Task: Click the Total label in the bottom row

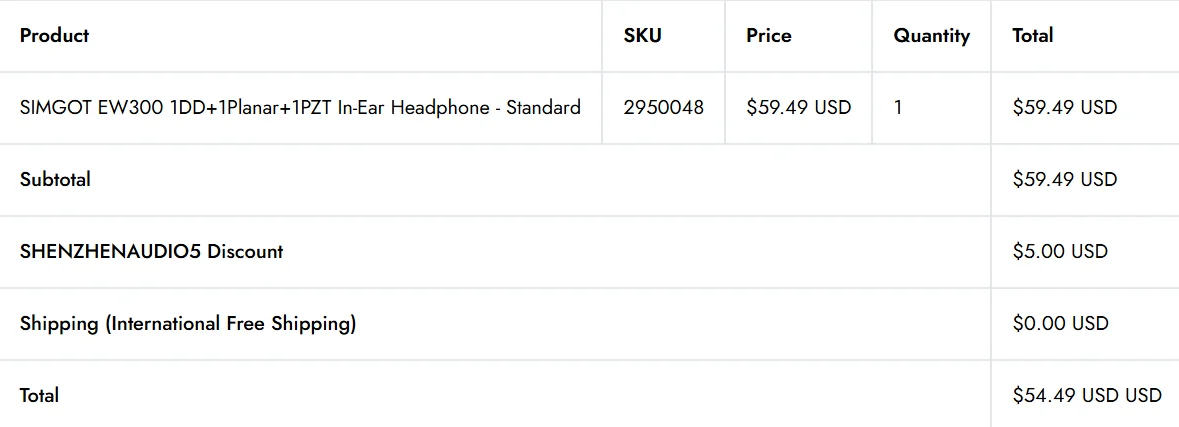Action: [x=39, y=396]
